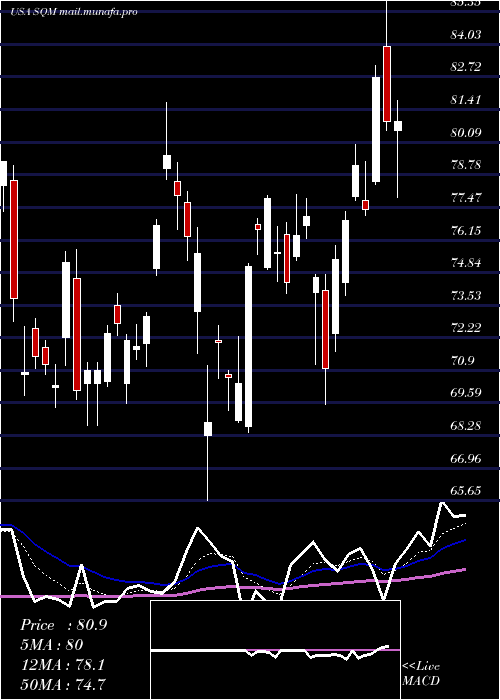Click the '5MA : 80' readout

pos(51,645)
